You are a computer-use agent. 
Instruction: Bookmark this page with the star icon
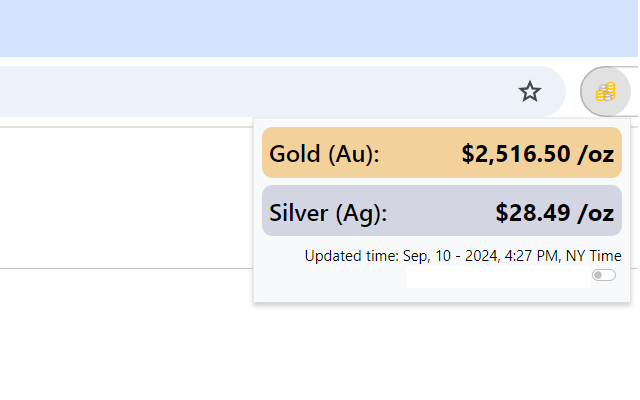(529, 92)
